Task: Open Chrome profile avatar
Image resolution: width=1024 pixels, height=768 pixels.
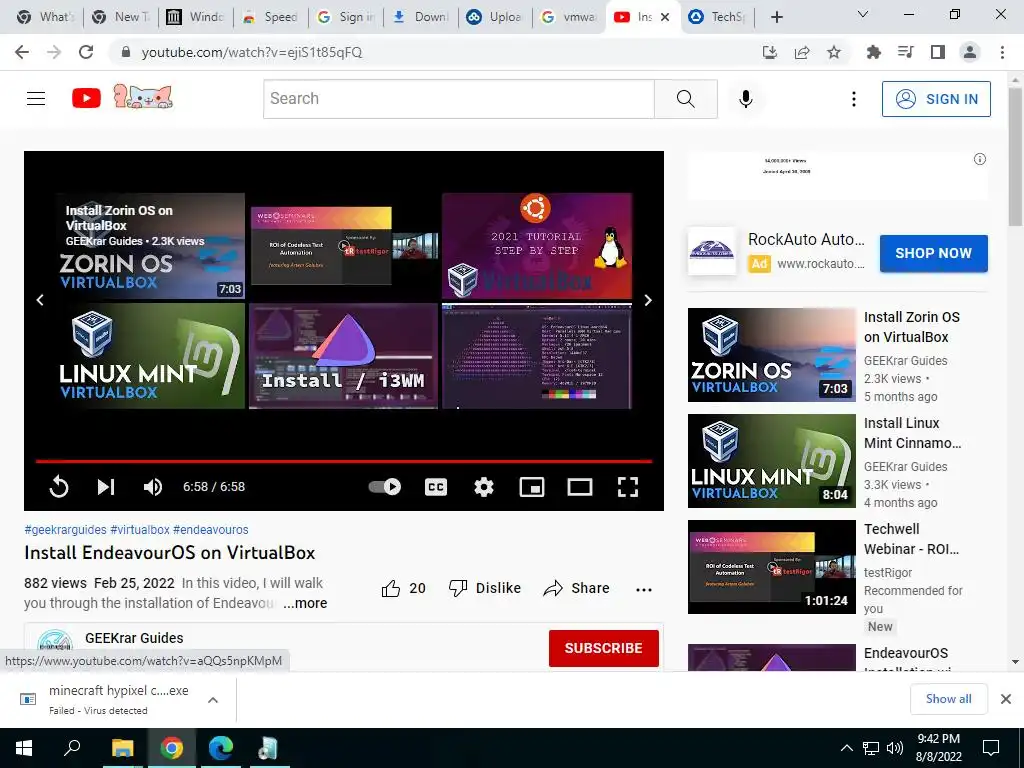Action: (970, 52)
